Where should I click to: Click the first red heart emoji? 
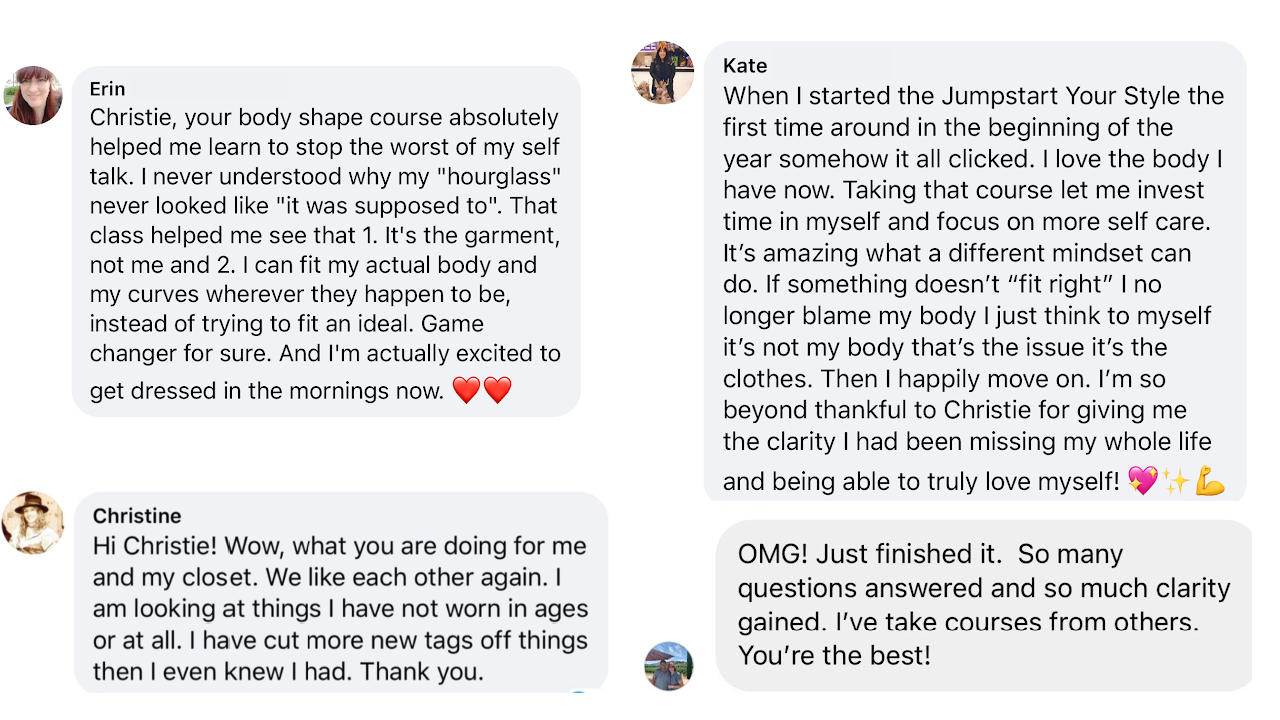point(467,390)
